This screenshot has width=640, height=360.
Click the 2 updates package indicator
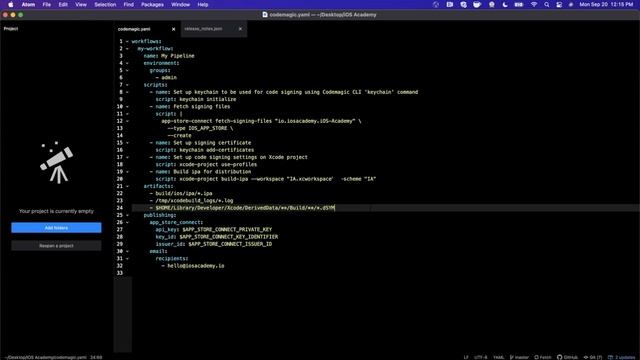point(621,357)
